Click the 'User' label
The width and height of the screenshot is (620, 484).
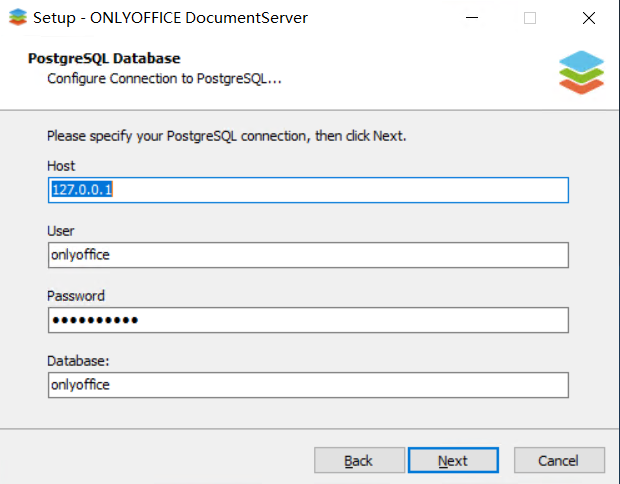coord(60,231)
